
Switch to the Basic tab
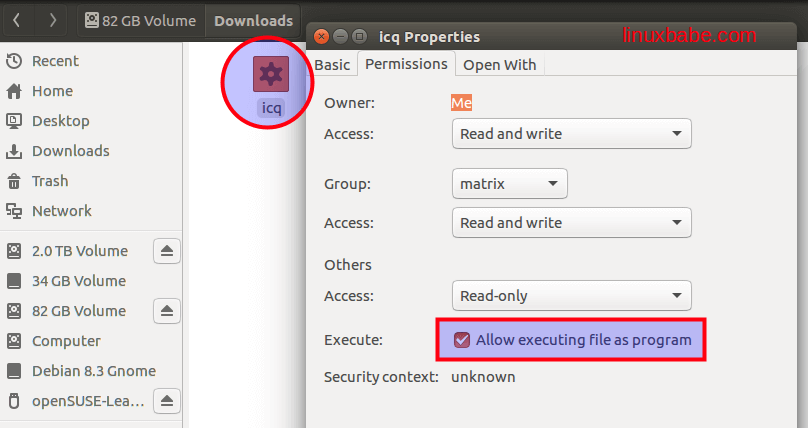(x=332, y=65)
